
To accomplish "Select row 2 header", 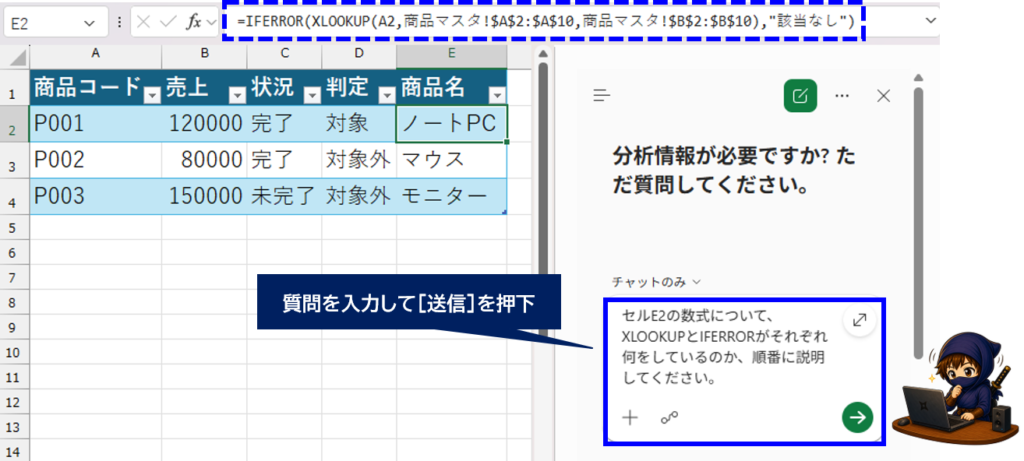I will (x=14, y=123).
